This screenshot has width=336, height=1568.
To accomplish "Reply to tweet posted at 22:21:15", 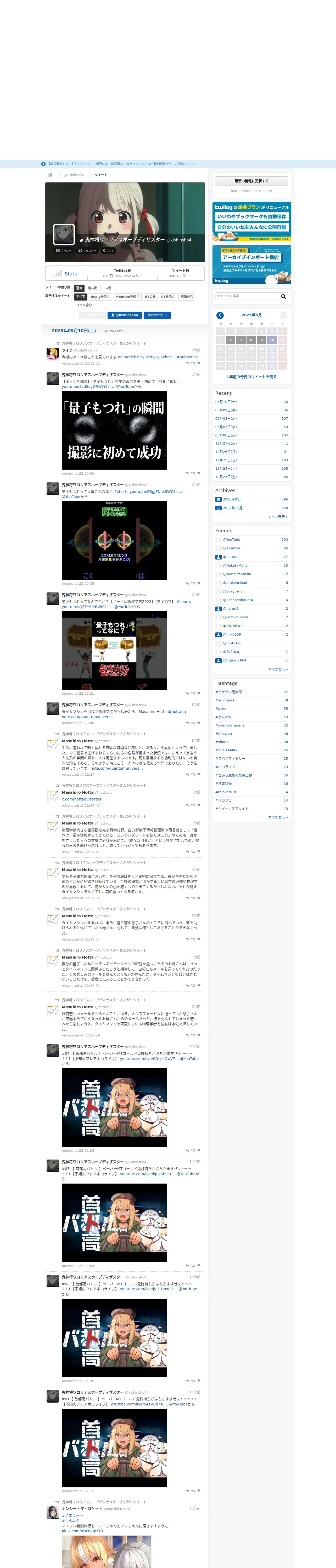I will 187,1491.
